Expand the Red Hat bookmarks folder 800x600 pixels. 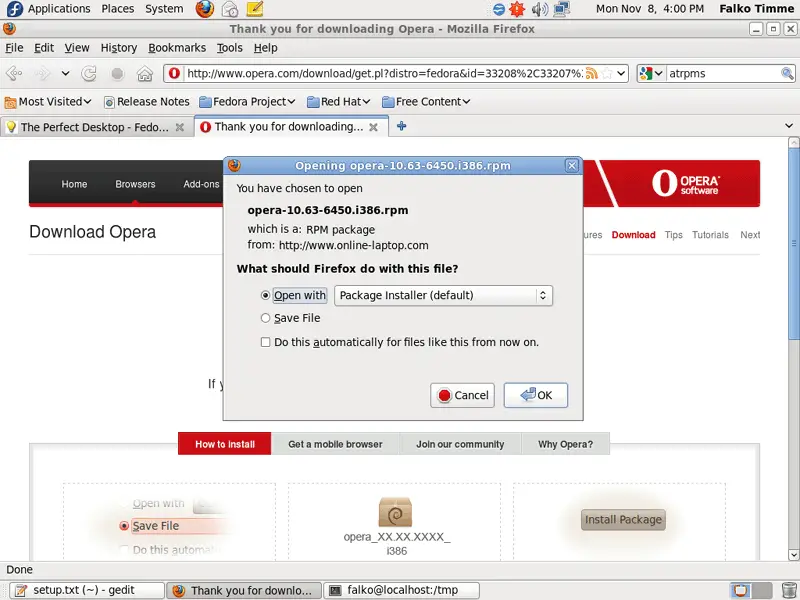(x=339, y=102)
